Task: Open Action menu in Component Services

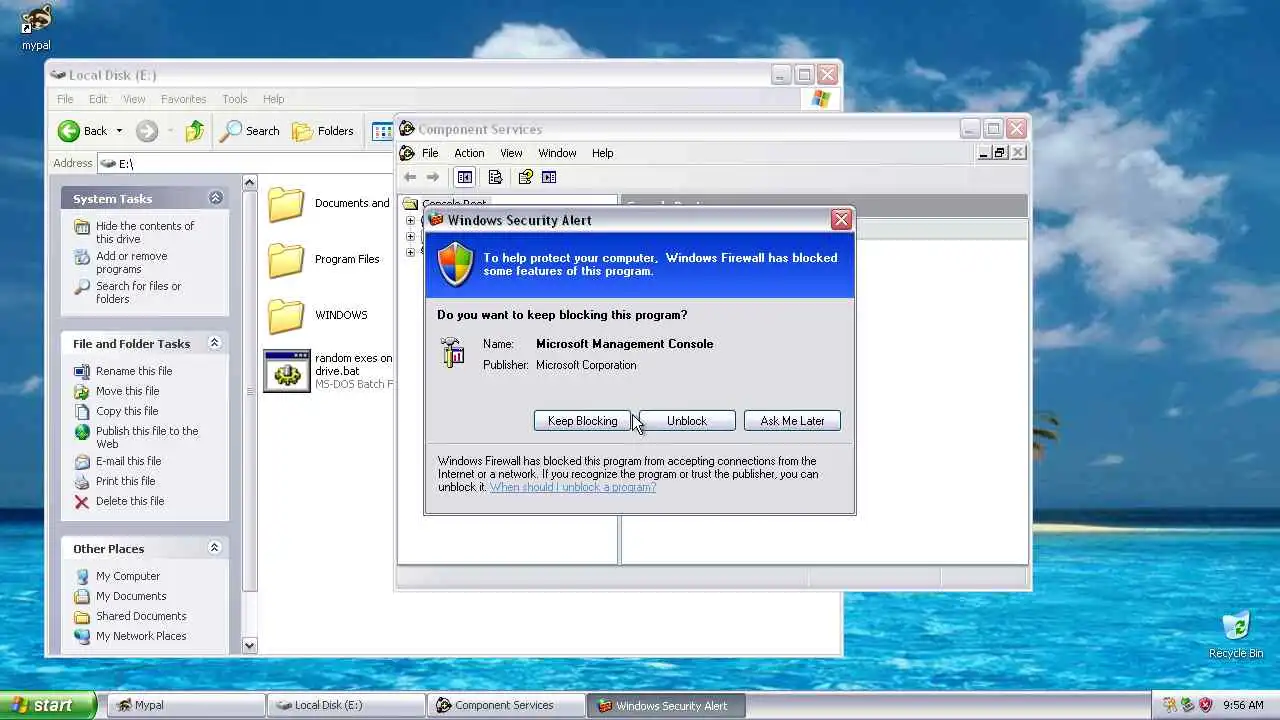Action: (469, 153)
